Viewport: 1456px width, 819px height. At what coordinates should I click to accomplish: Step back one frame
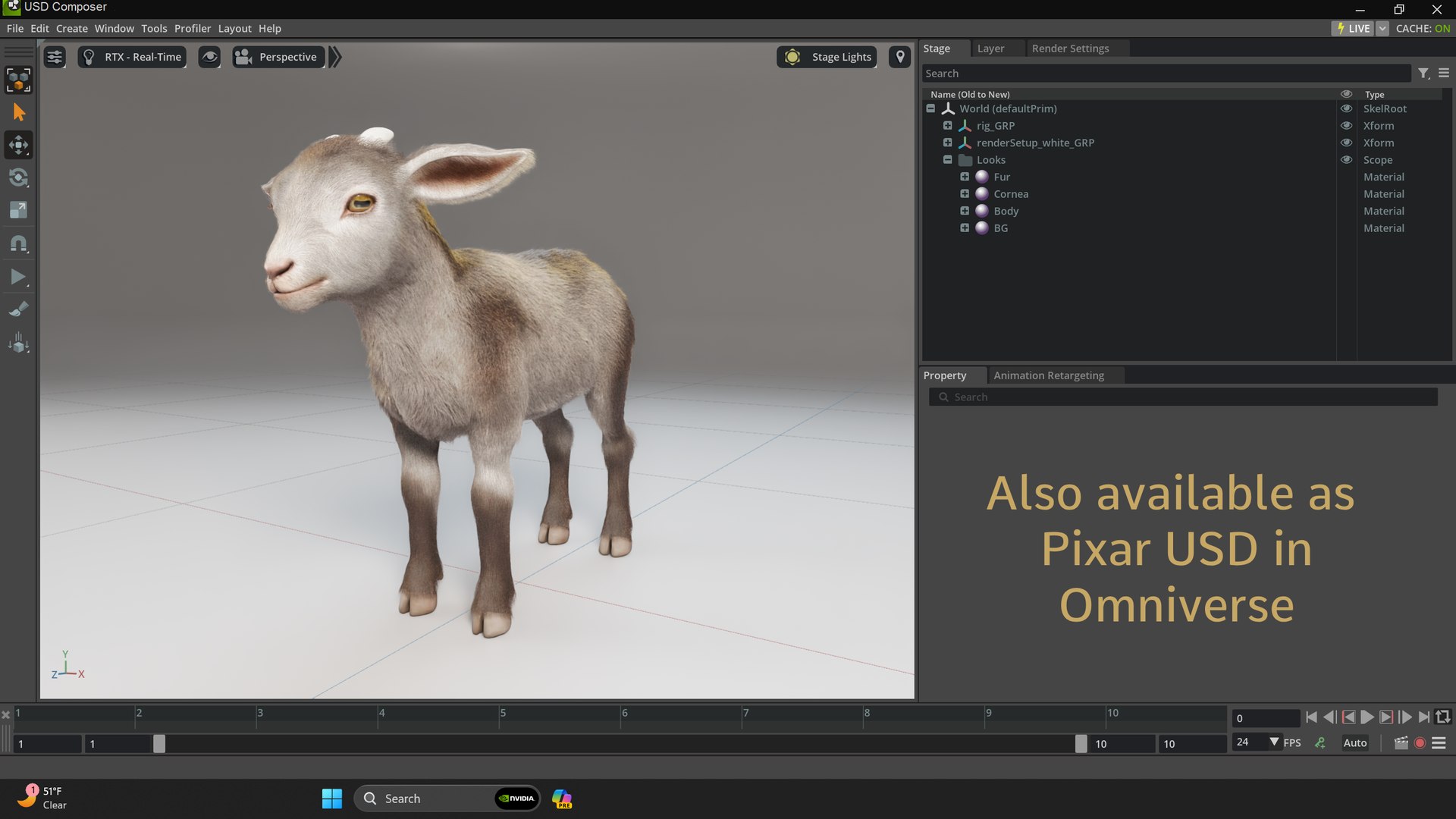(1329, 717)
